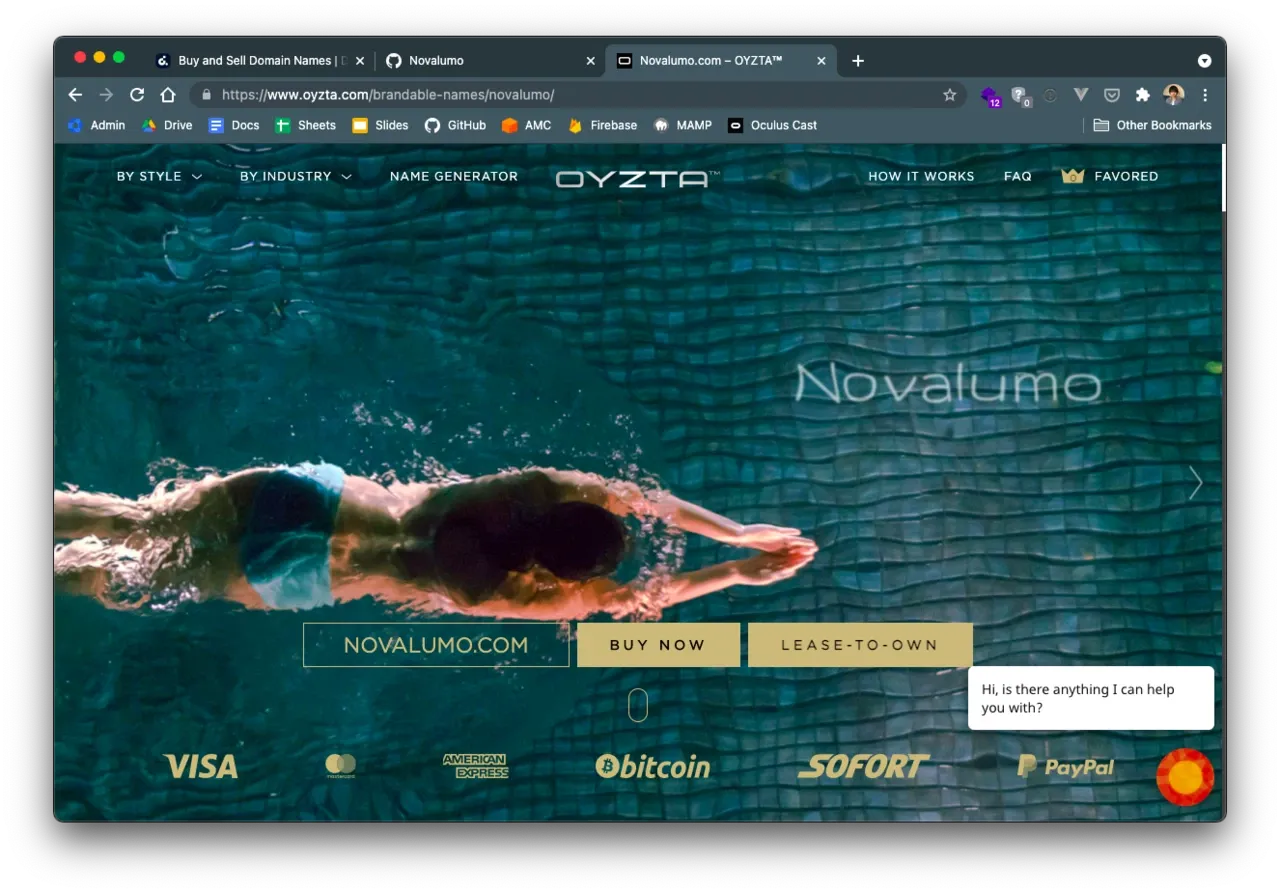Image resolution: width=1280 pixels, height=893 pixels.
Task: Go to the browser home icon
Action: point(168,95)
